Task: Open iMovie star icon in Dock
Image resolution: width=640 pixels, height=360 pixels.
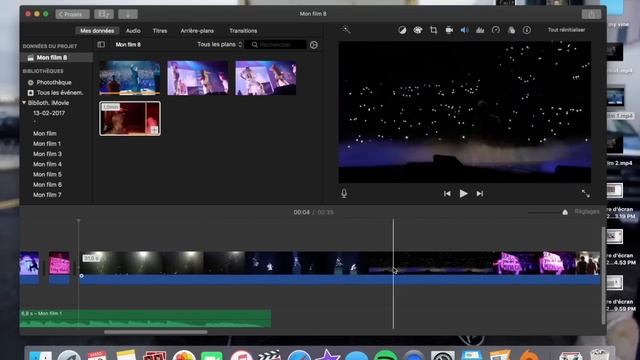Action: point(327,355)
